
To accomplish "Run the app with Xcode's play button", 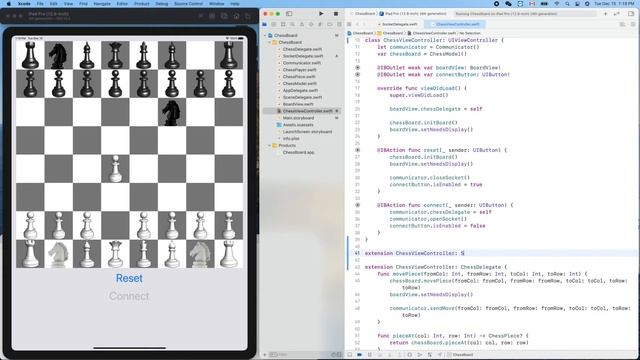I will click(321, 13).
